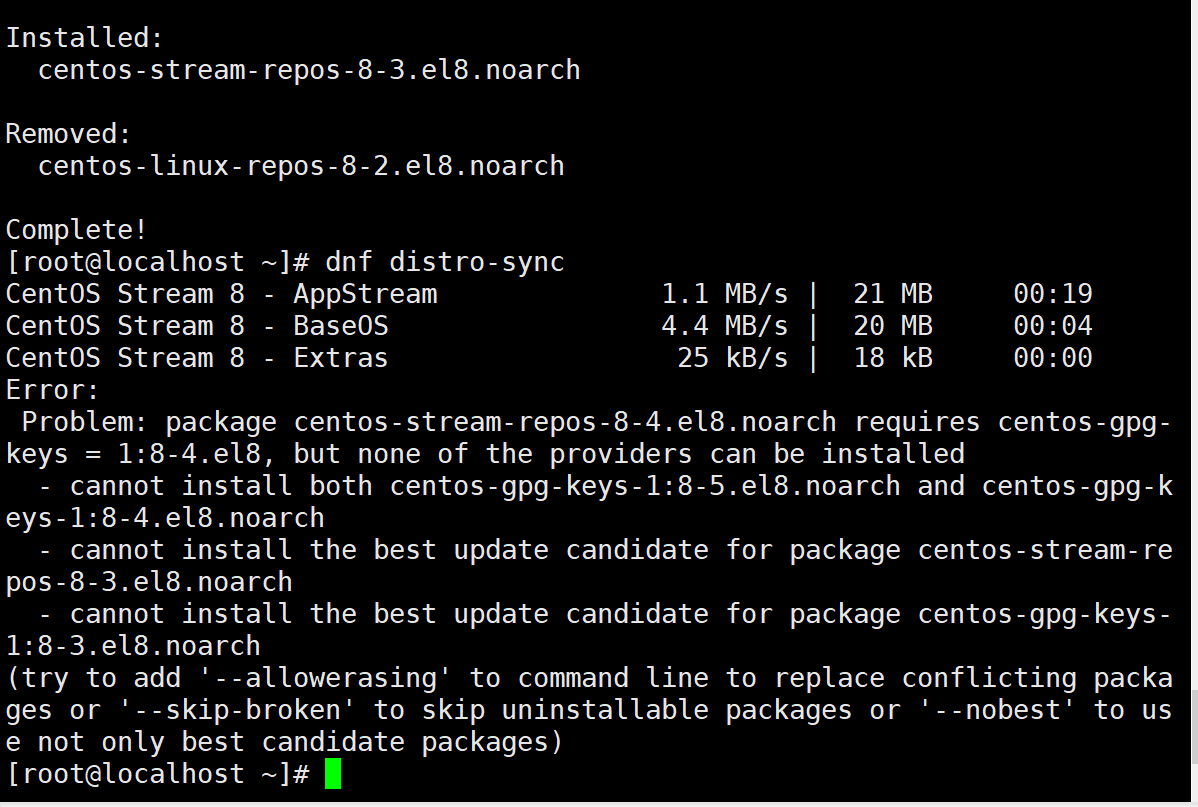The image size is (1198, 807).
Task: Click the '--nobest' option text
Action: pyautogui.click(x=997, y=710)
